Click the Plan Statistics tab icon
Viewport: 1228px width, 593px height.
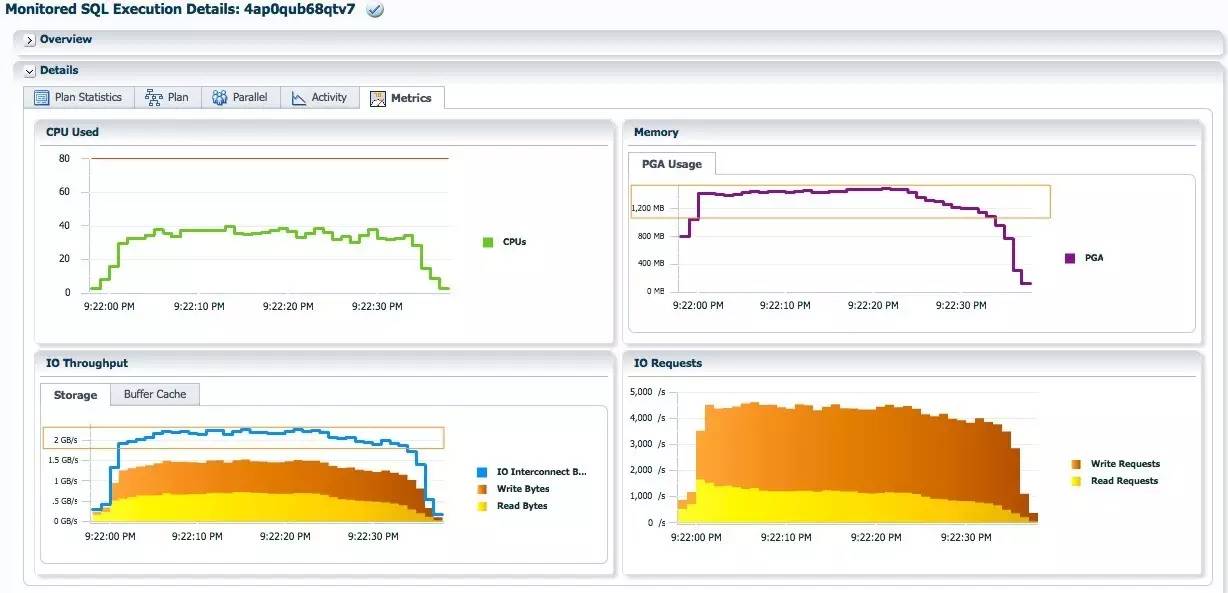coord(42,98)
